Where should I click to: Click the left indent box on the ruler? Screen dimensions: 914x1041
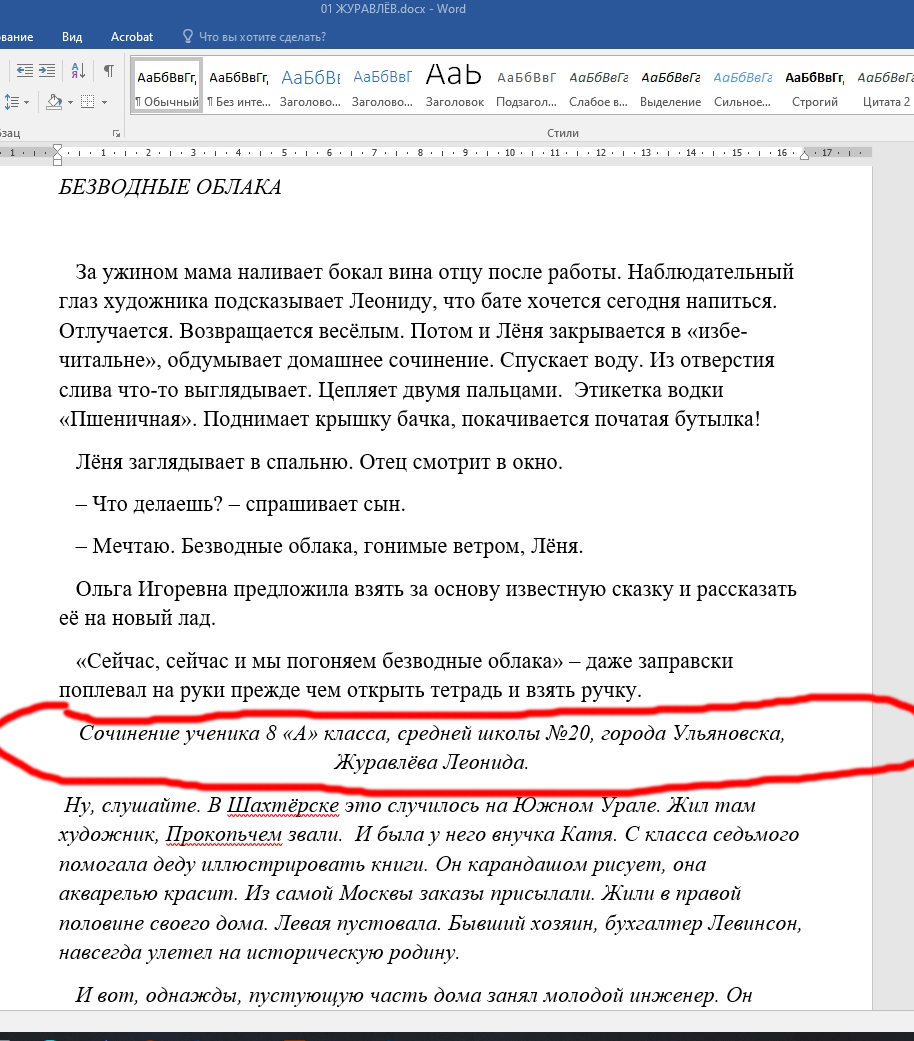pyautogui.click(x=58, y=161)
